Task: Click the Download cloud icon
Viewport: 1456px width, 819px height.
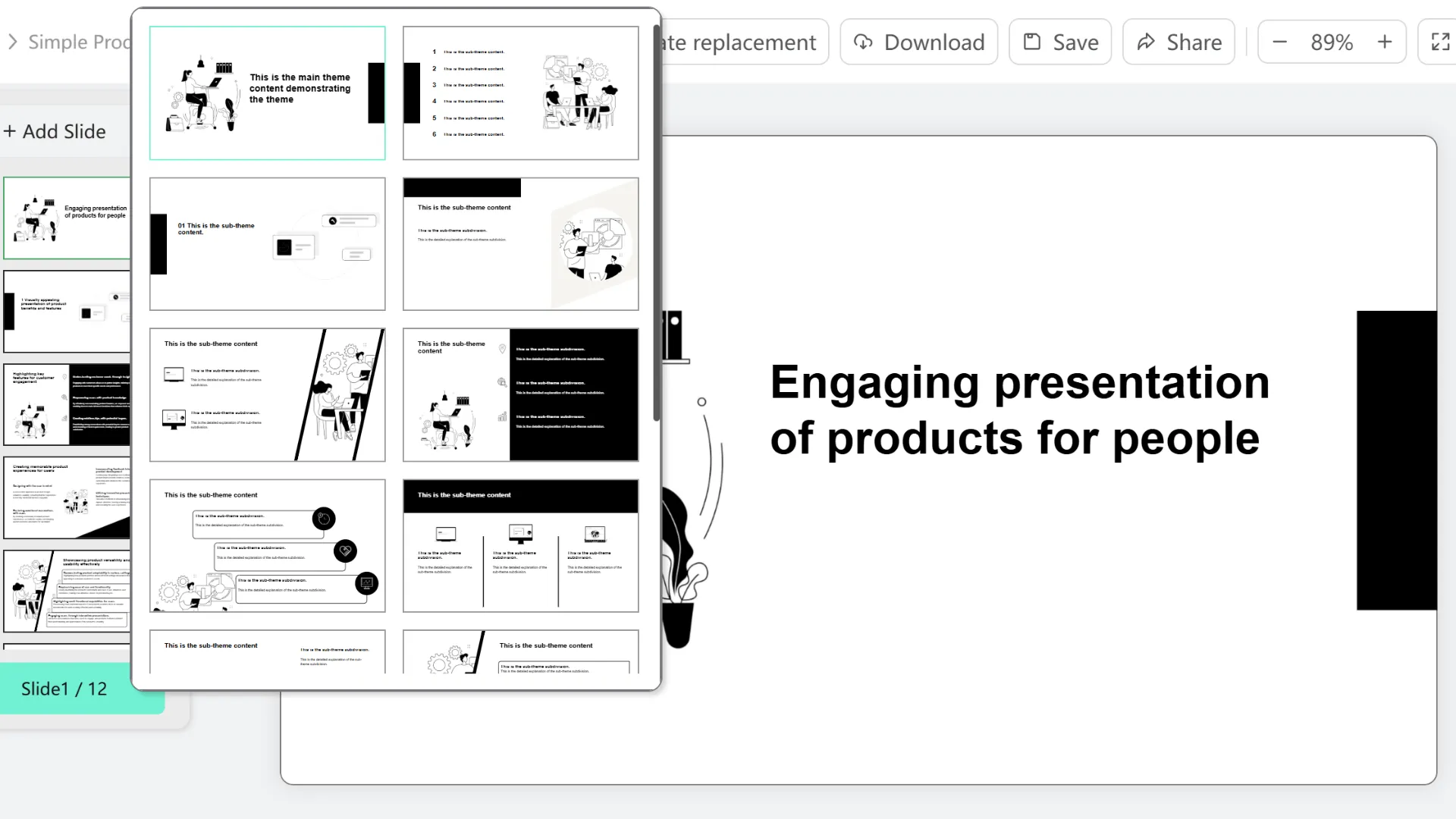Action: pos(863,42)
